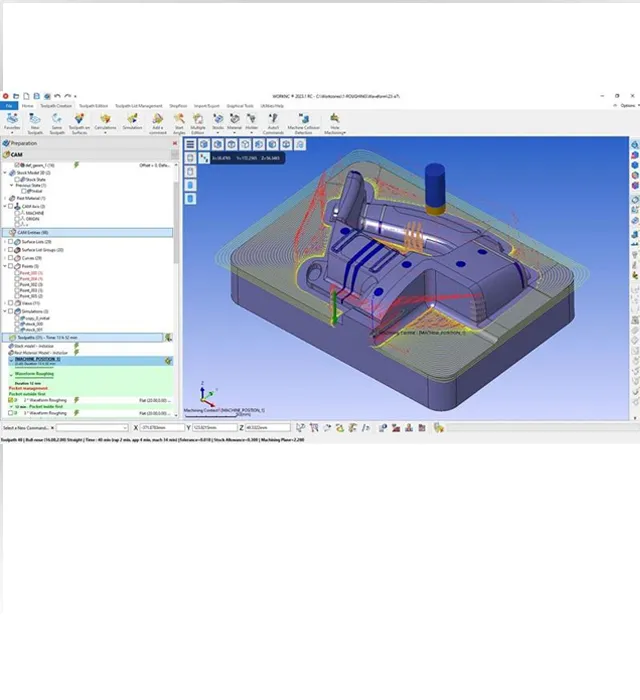Click the blue cylindrical cutting tool in viewport
Viewport: 640px width, 700px height.
[x=435, y=188]
